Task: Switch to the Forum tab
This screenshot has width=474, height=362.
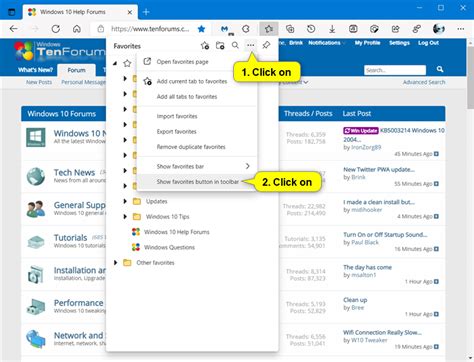Action: coord(76,70)
